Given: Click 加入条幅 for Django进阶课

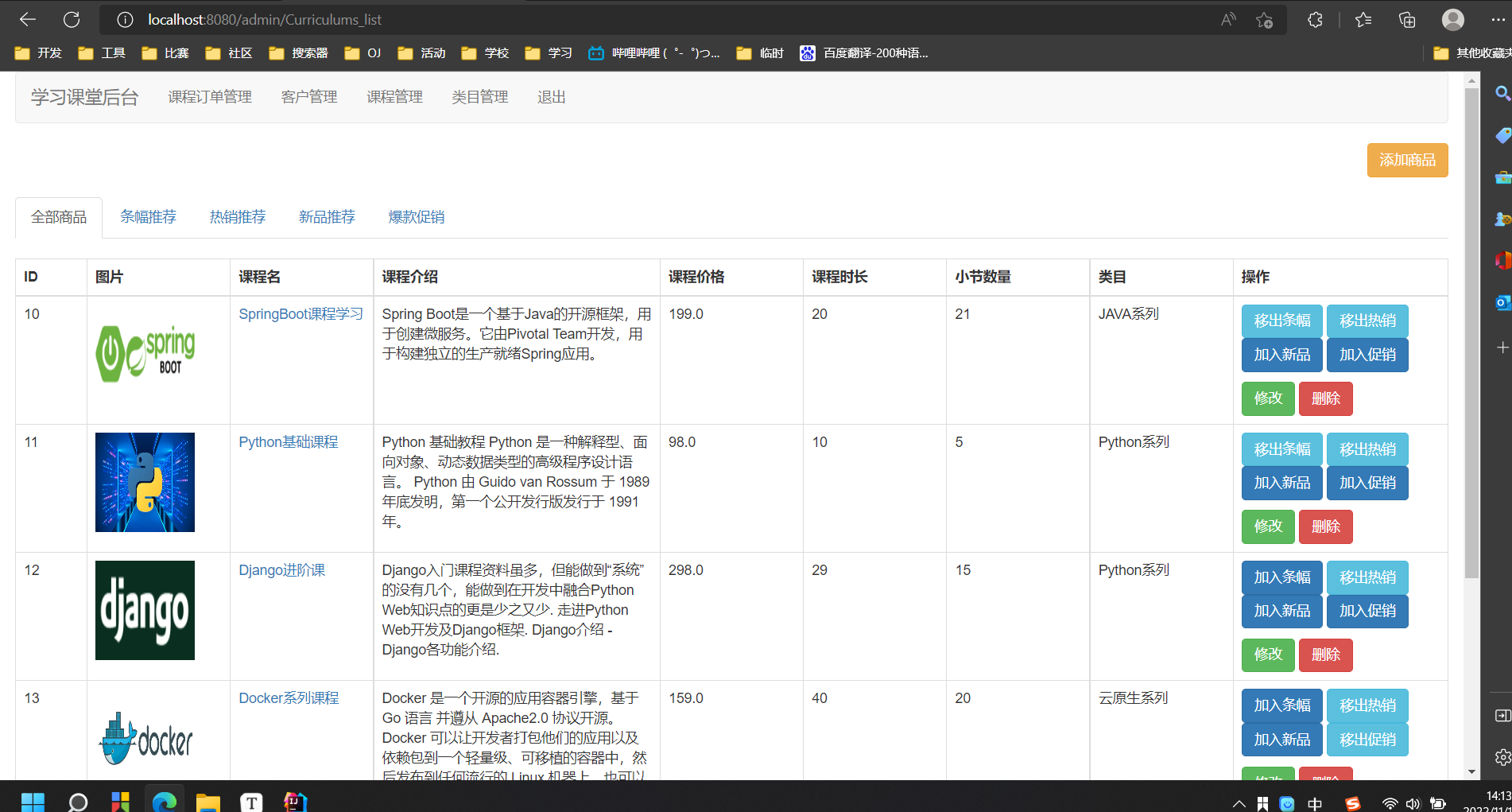Looking at the screenshot, I should (x=1281, y=577).
